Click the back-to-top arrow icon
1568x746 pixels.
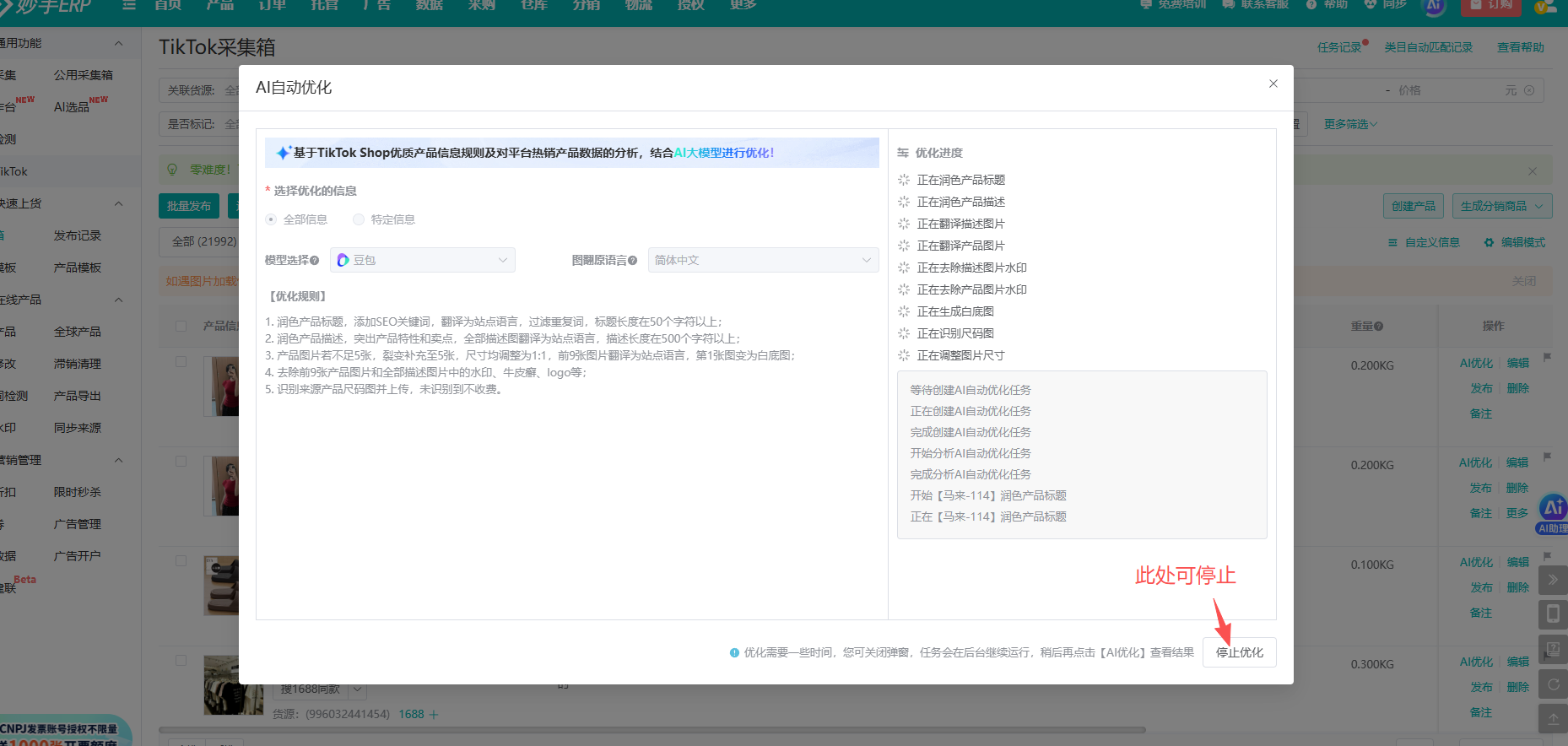[1553, 719]
